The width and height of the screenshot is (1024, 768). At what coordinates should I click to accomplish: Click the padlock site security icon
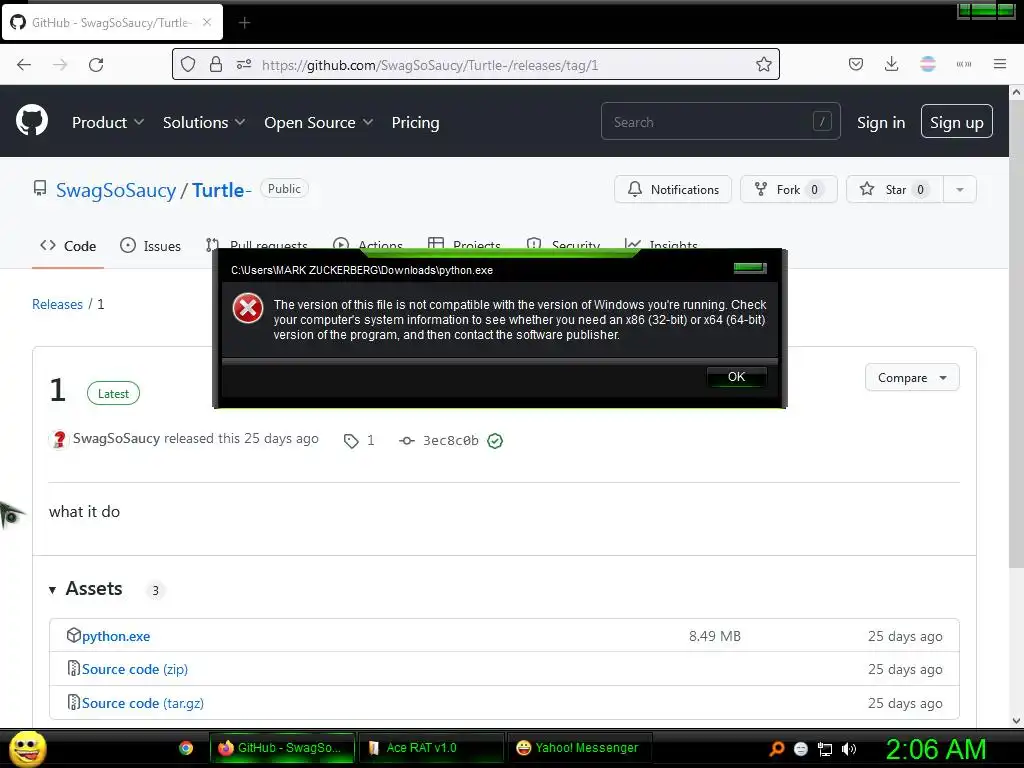click(x=216, y=64)
